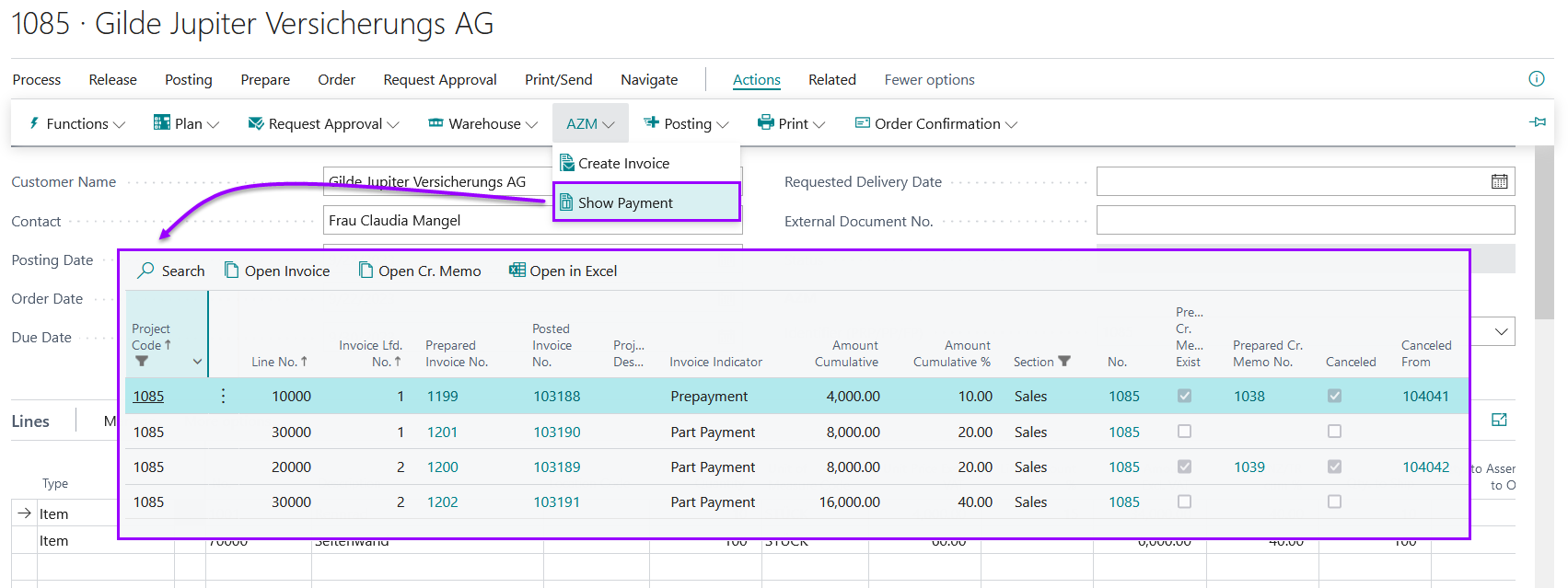This screenshot has width=1568, height=588.
Task: Open posted invoice link 103190
Action: pos(557,432)
